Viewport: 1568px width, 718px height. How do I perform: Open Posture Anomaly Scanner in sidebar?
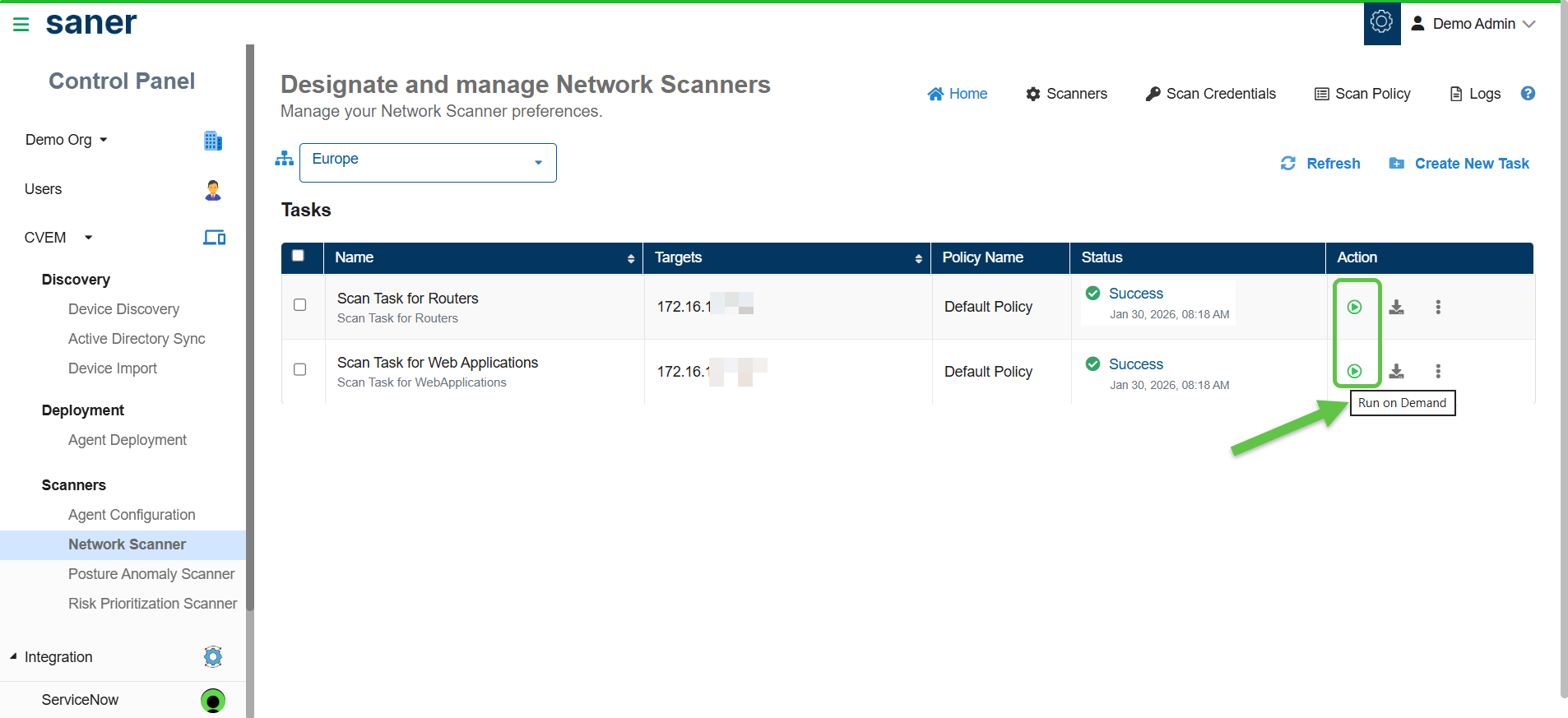coord(151,574)
